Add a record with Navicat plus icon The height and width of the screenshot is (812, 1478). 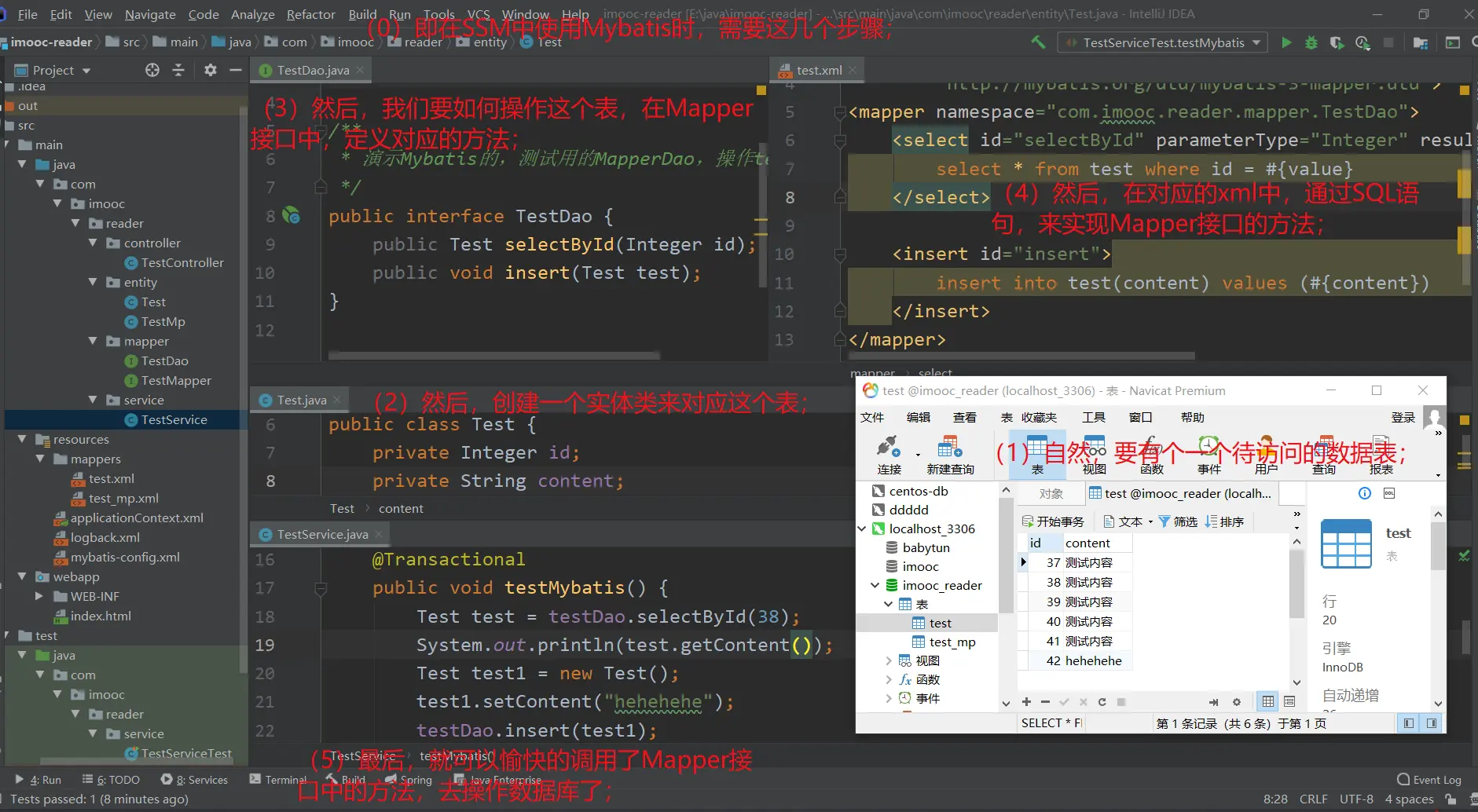tap(1026, 701)
